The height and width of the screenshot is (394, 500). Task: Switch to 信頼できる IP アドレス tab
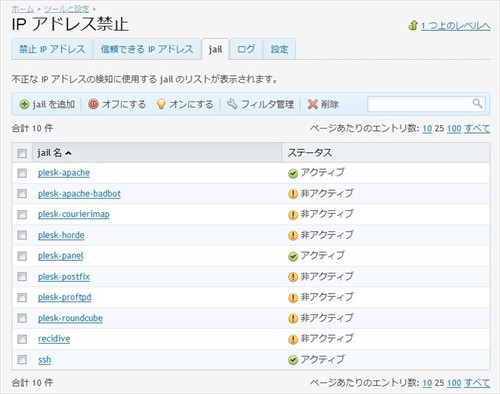[x=147, y=49]
